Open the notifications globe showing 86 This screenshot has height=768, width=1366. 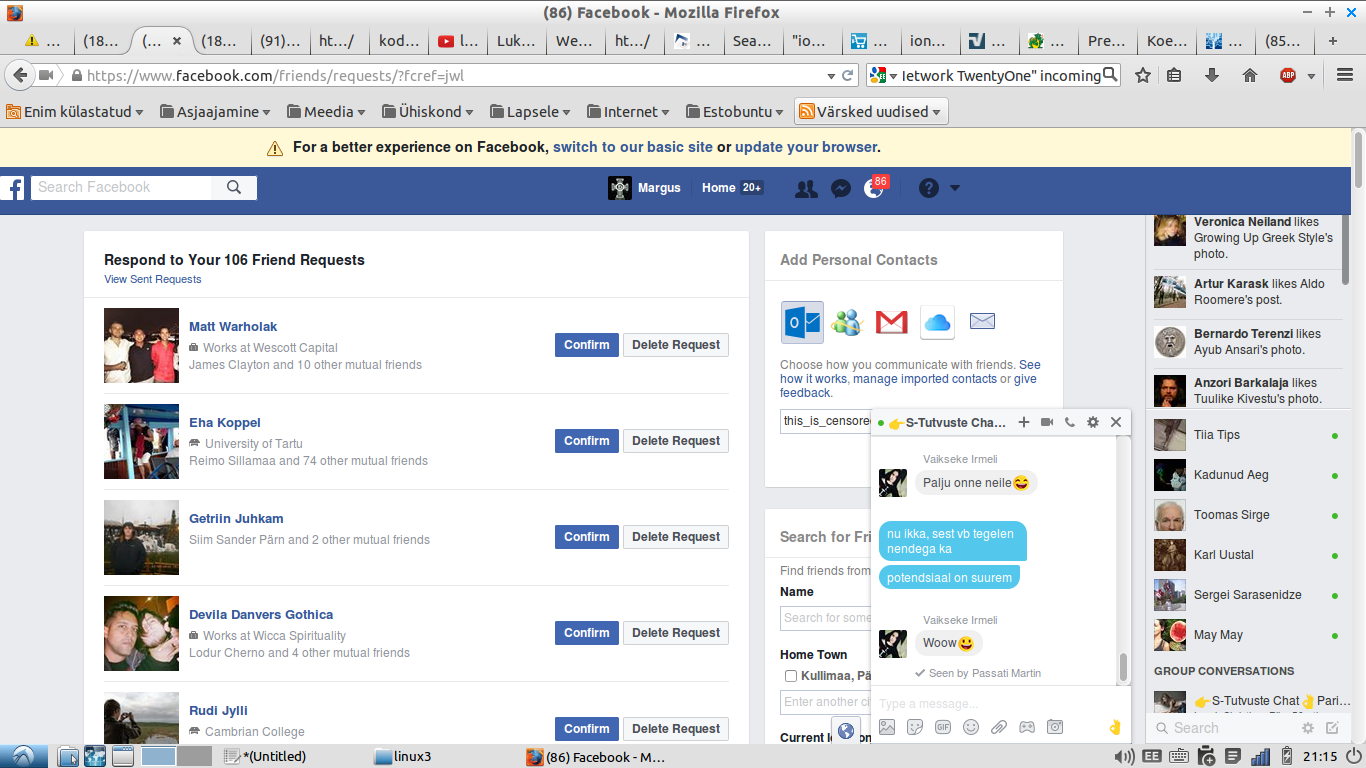coord(874,188)
